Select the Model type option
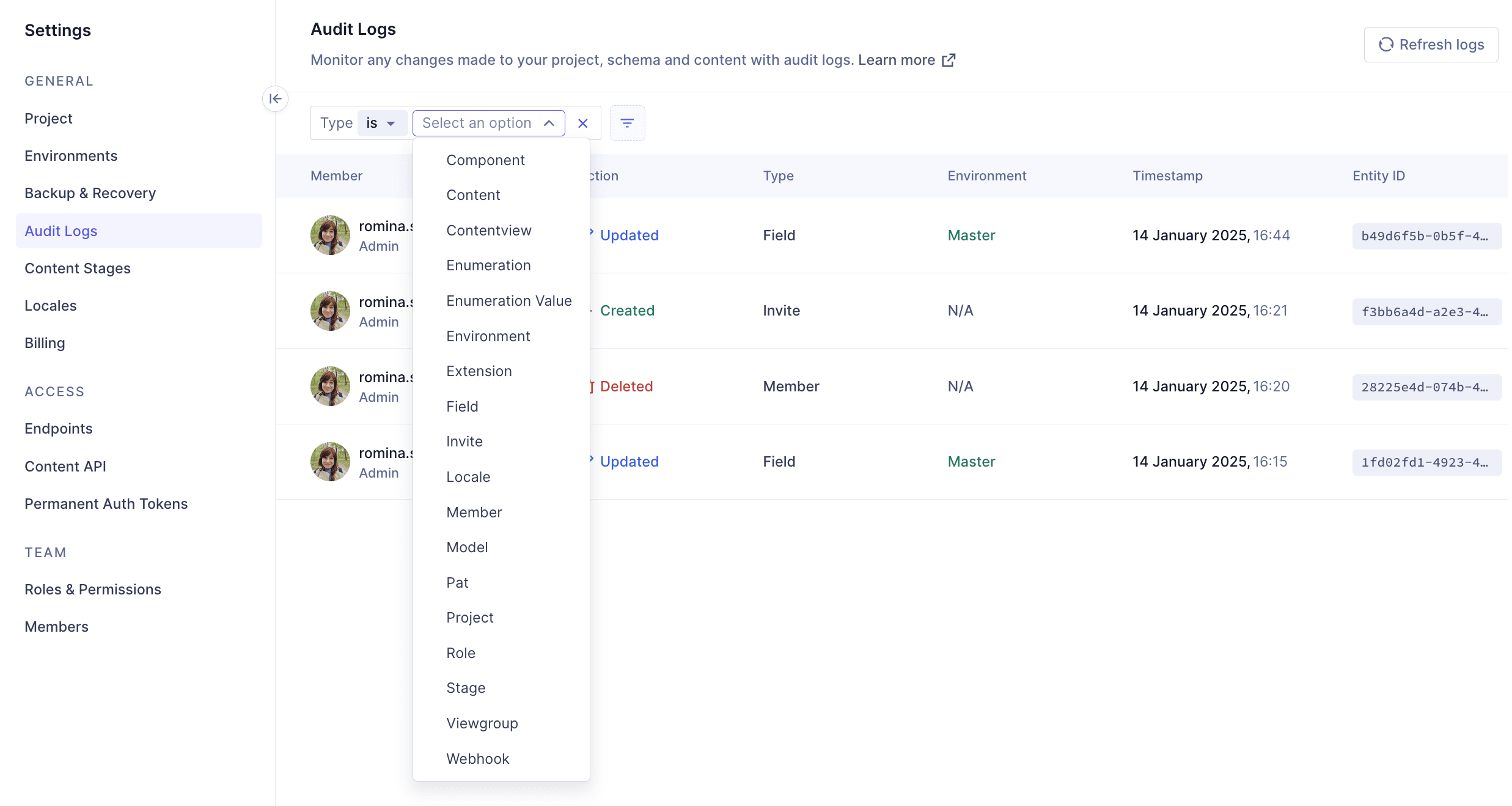Screen dimensions: 1512x806 click(x=467, y=547)
